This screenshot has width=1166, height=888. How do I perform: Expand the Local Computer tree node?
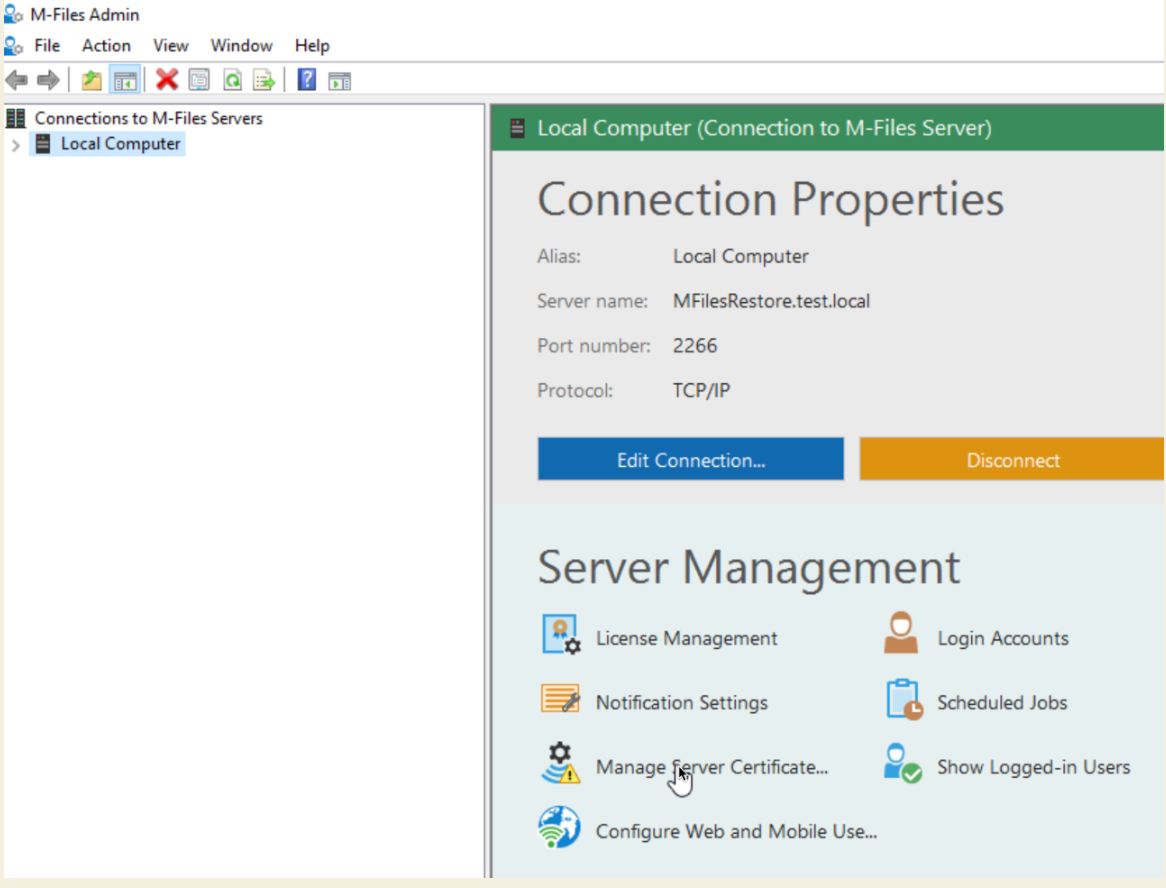point(16,145)
